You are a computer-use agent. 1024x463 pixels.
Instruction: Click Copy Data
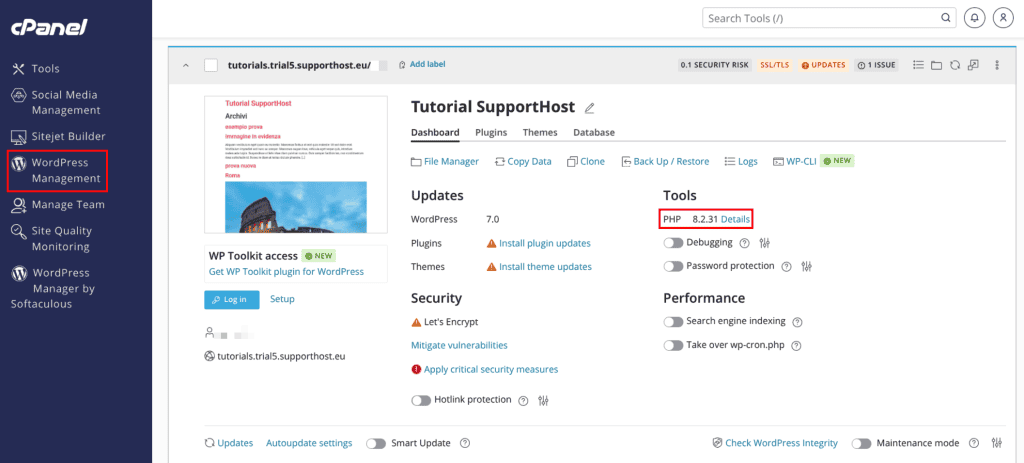click(x=523, y=161)
